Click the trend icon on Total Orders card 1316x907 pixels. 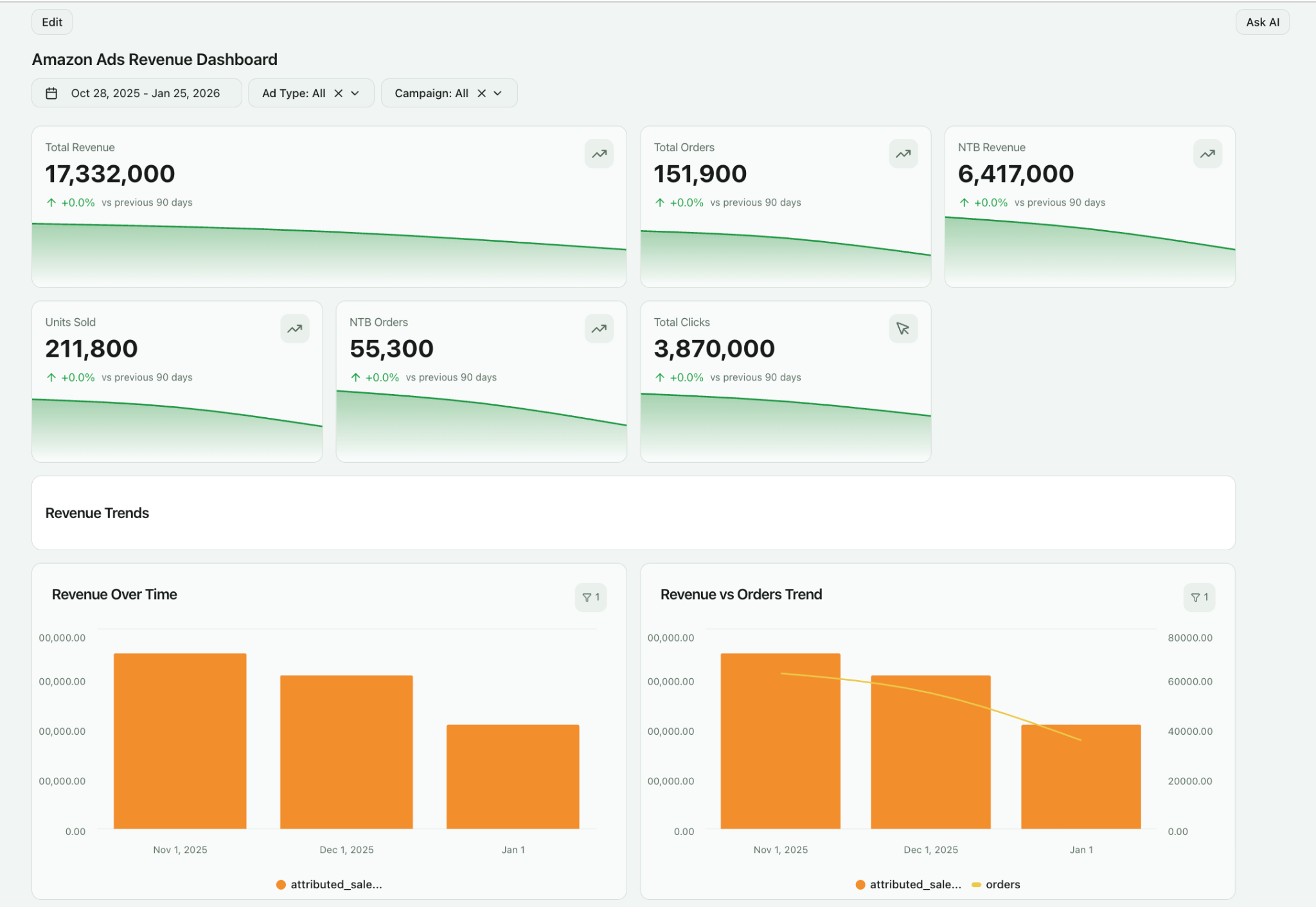coord(903,154)
